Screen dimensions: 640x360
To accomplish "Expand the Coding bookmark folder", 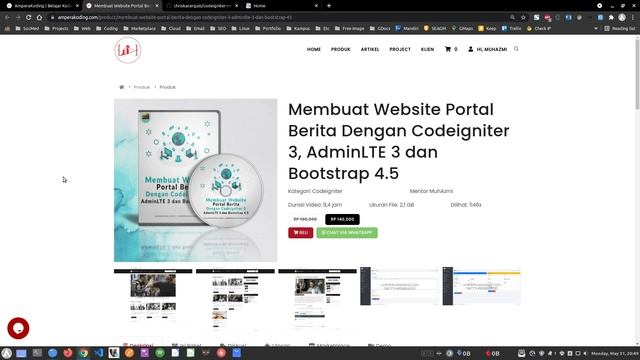I will [x=107, y=29].
